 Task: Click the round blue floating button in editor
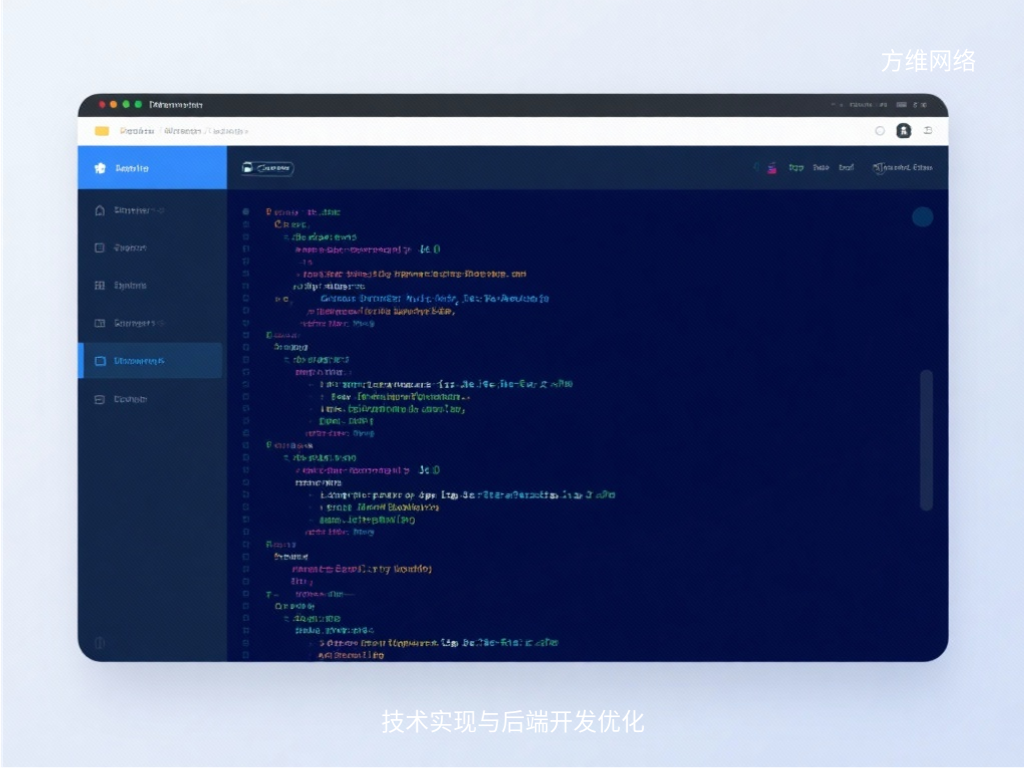click(x=922, y=217)
